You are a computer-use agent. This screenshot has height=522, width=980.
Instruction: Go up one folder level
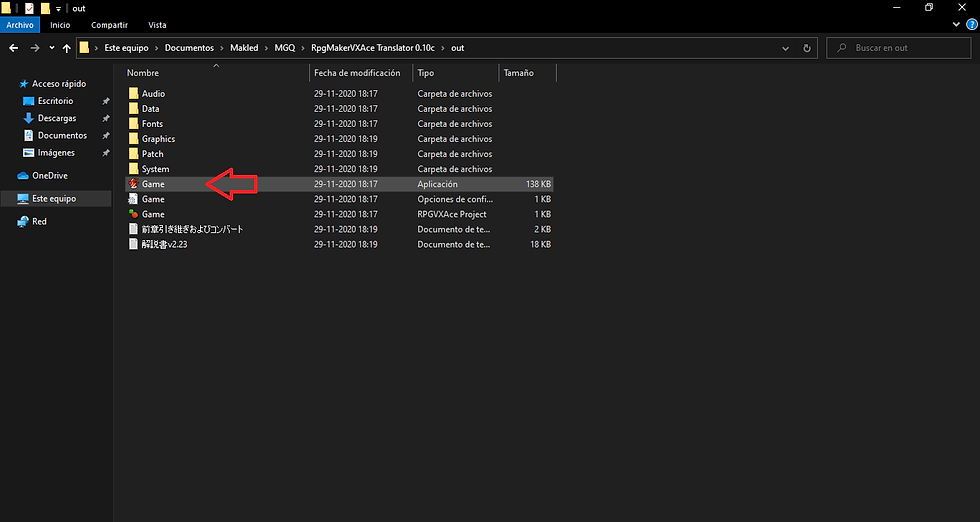tap(66, 48)
